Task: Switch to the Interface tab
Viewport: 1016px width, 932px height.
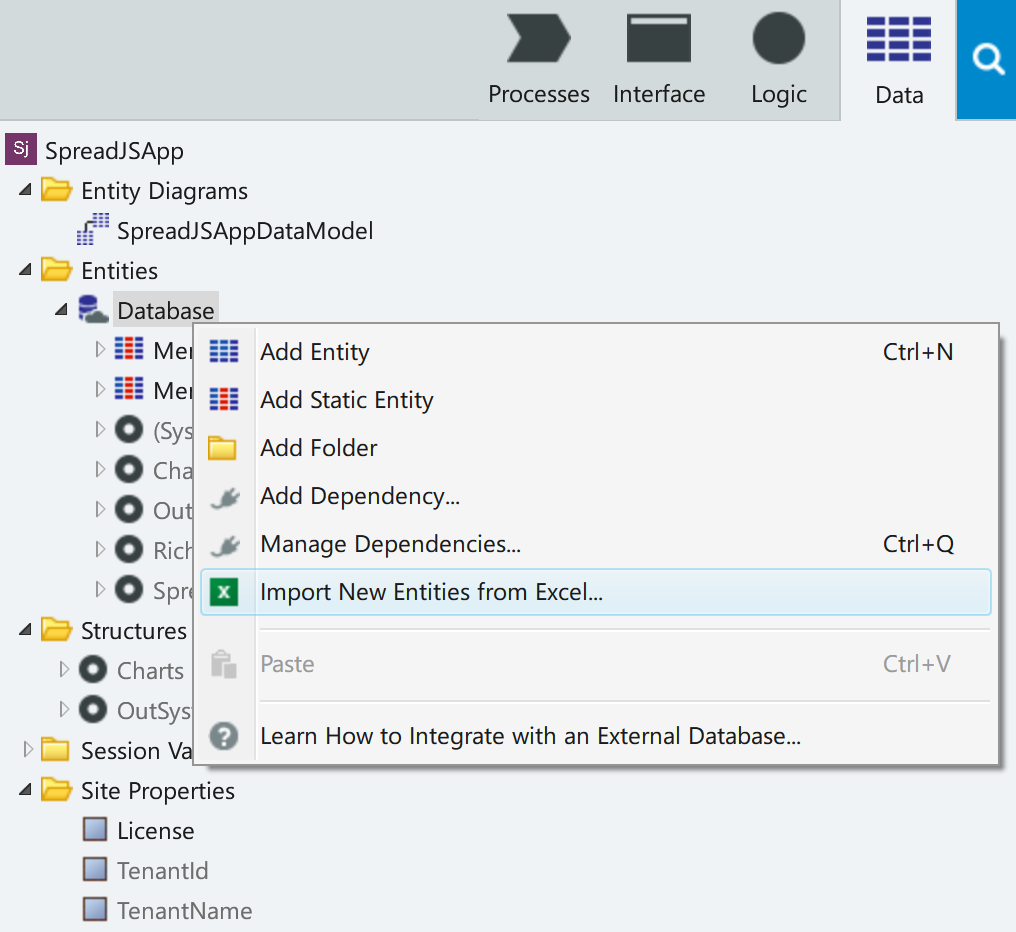Action: tap(658, 60)
